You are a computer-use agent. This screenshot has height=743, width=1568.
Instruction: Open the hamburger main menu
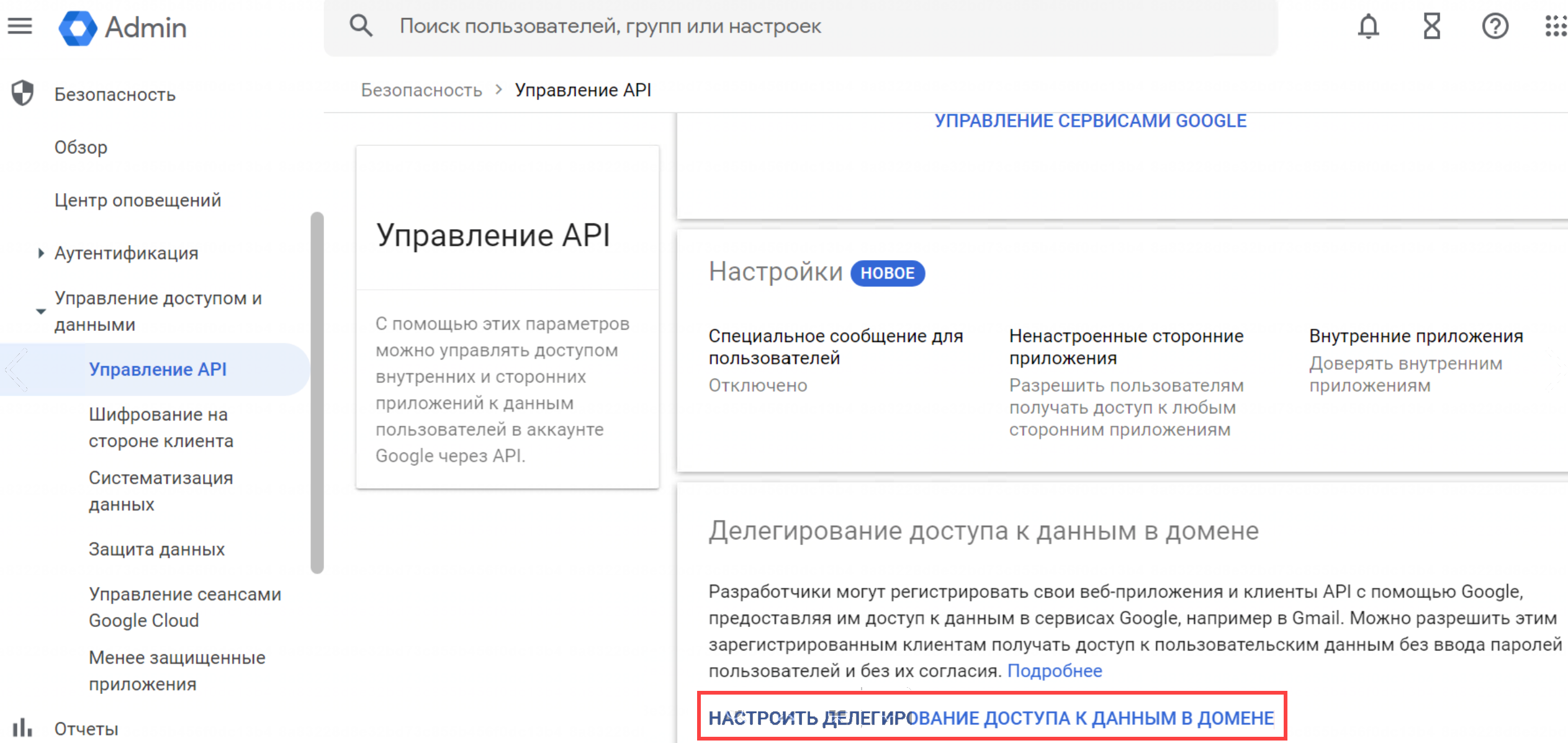20,26
